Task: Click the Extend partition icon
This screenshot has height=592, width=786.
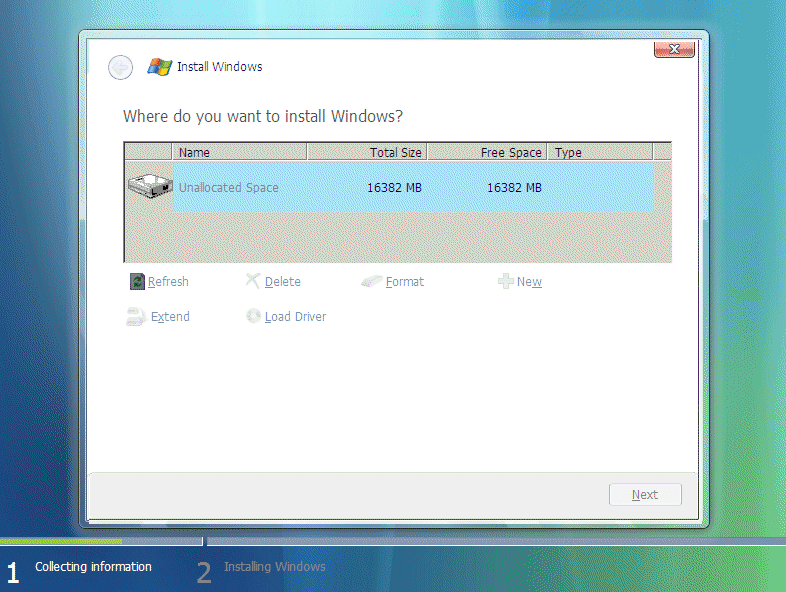Action: point(136,317)
